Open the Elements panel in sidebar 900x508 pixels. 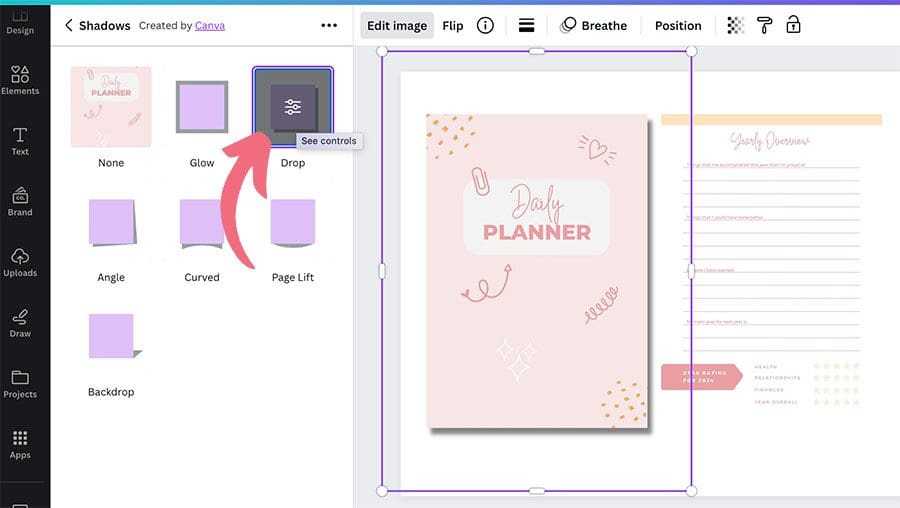pos(20,80)
